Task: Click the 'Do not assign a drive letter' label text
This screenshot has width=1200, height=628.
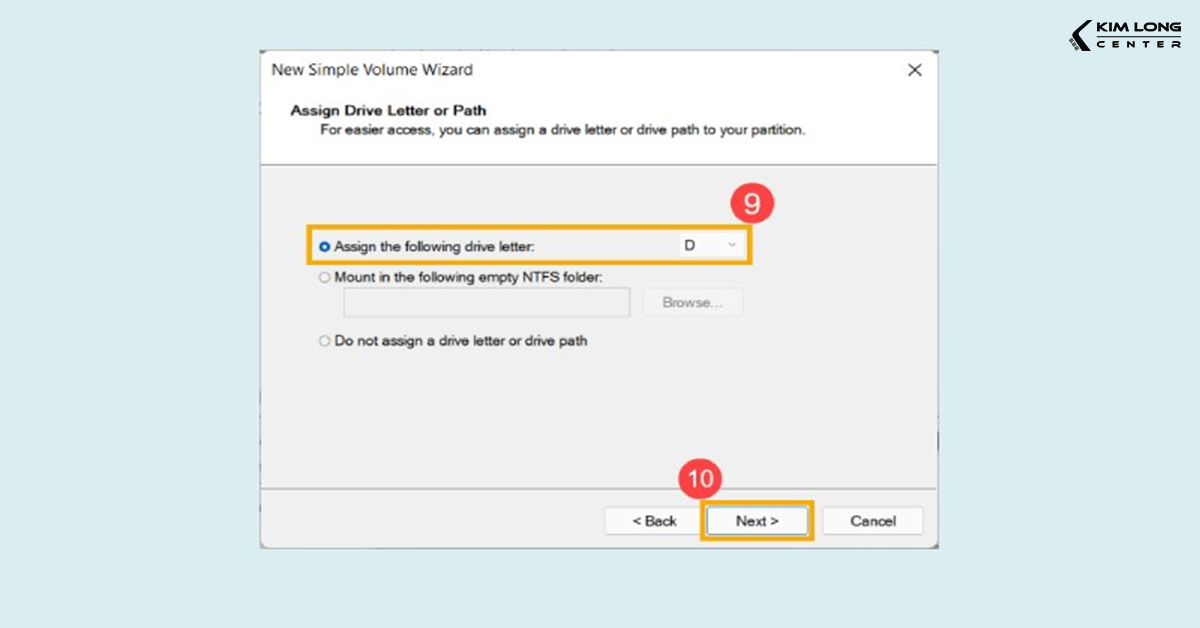Action: (460, 341)
